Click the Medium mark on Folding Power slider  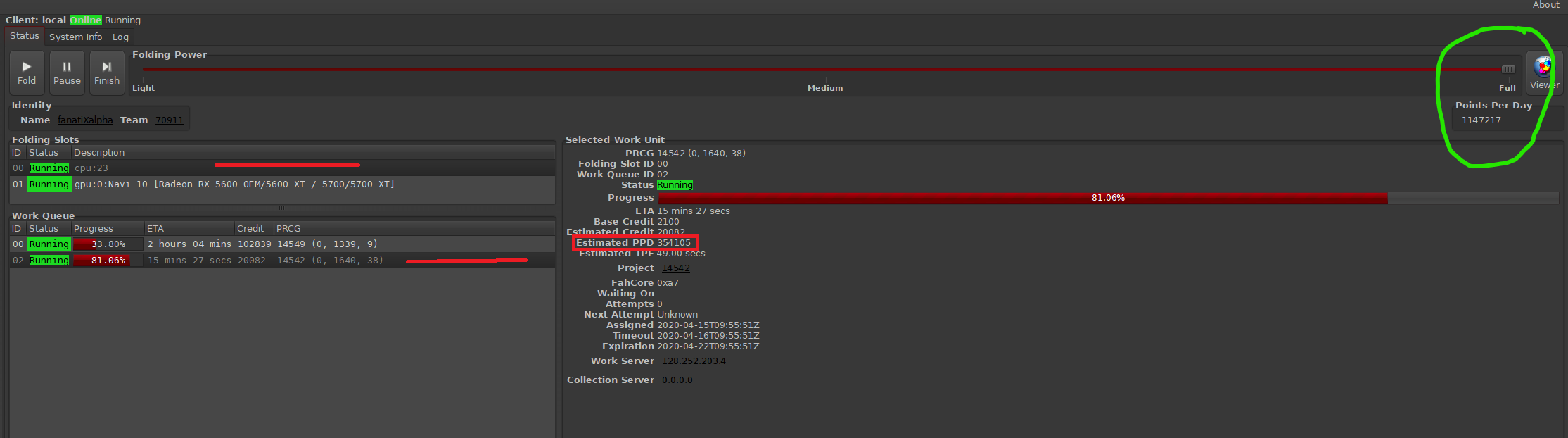825,88
